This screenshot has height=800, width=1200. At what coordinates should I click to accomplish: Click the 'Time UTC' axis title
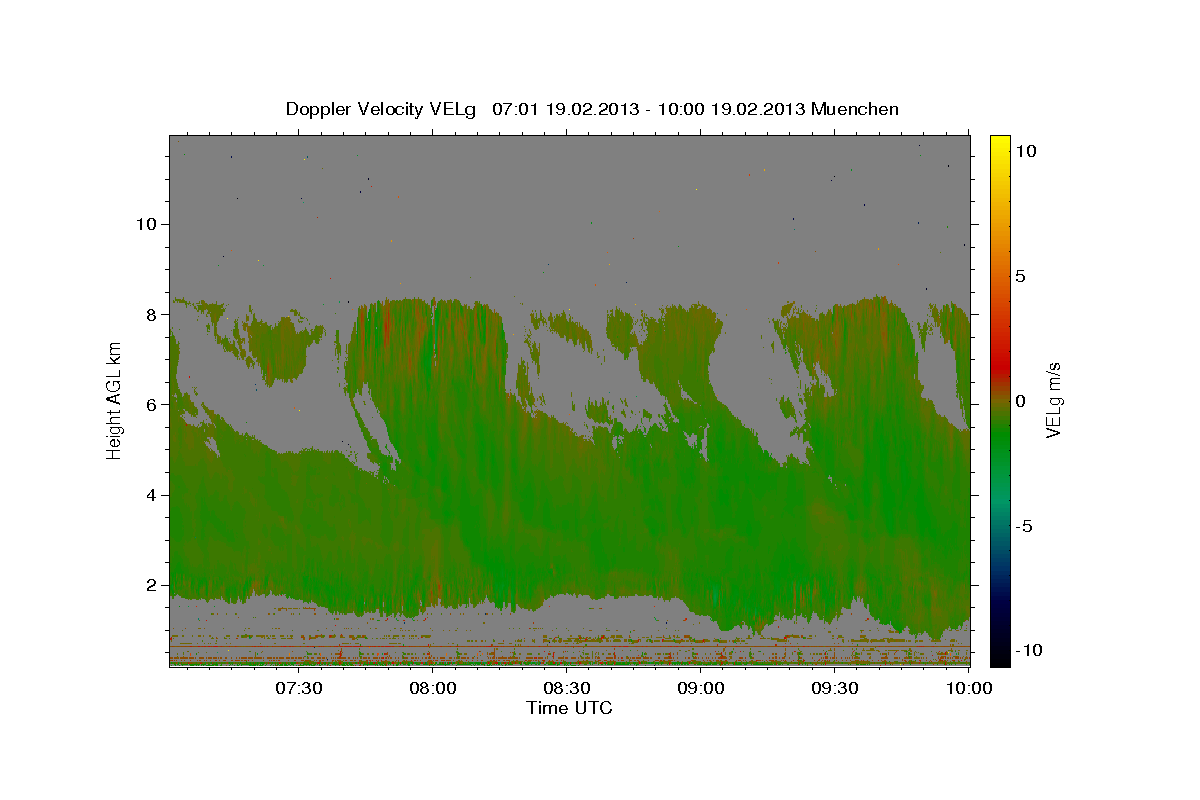tap(569, 708)
